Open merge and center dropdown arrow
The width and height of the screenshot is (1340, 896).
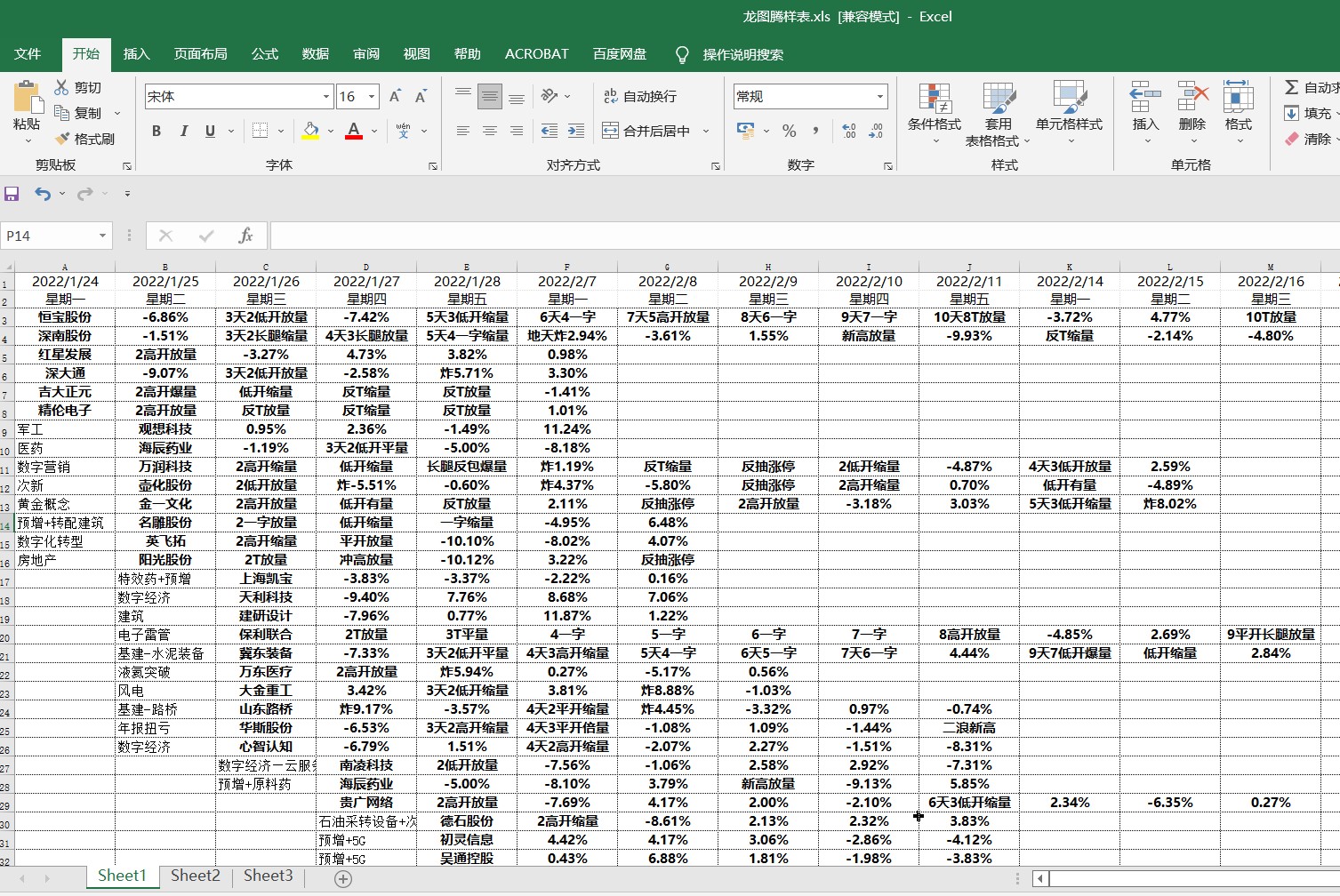(706, 131)
